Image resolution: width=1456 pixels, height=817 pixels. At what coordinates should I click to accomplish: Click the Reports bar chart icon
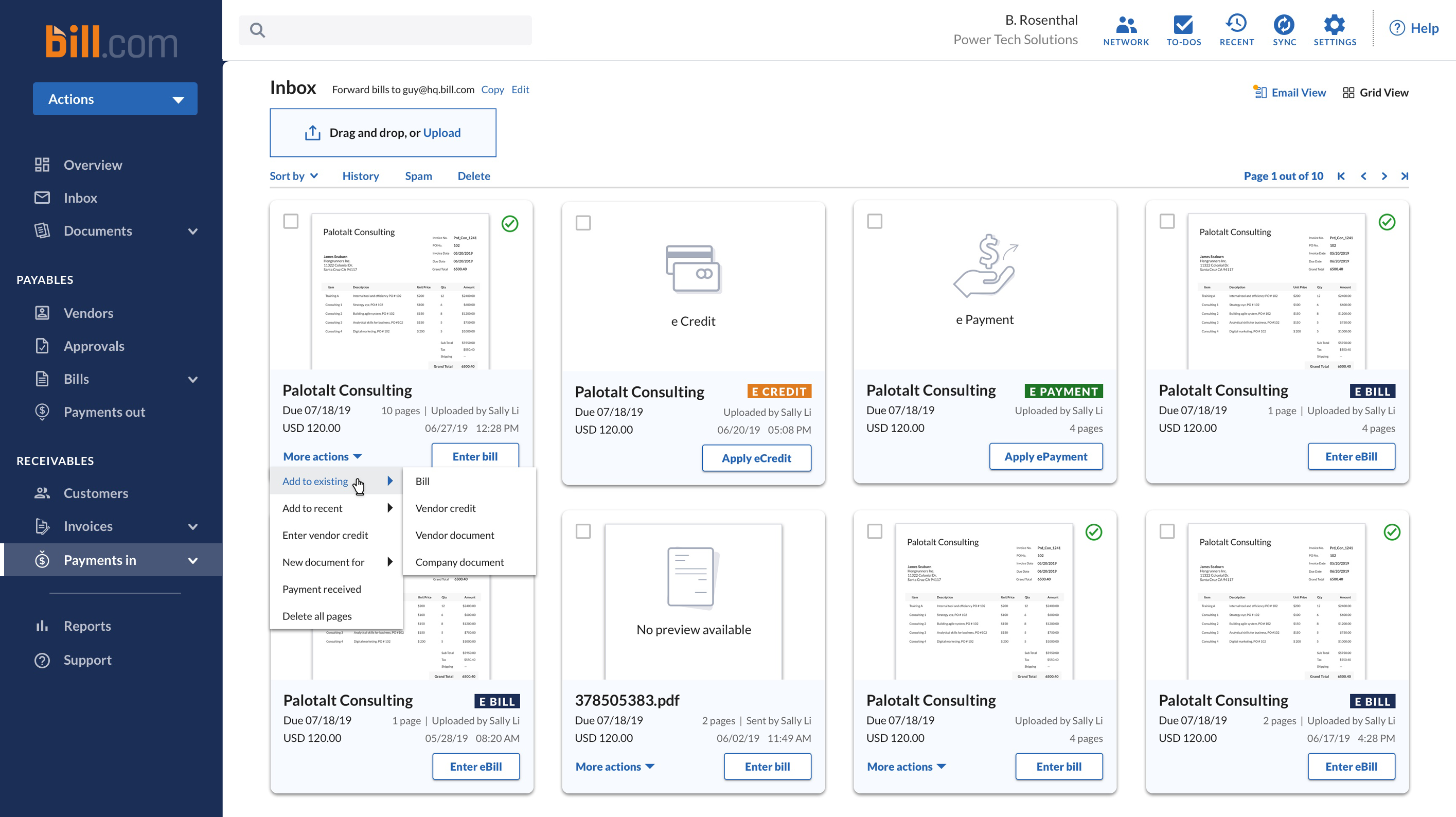pyautogui.click(x=42, y=625)
